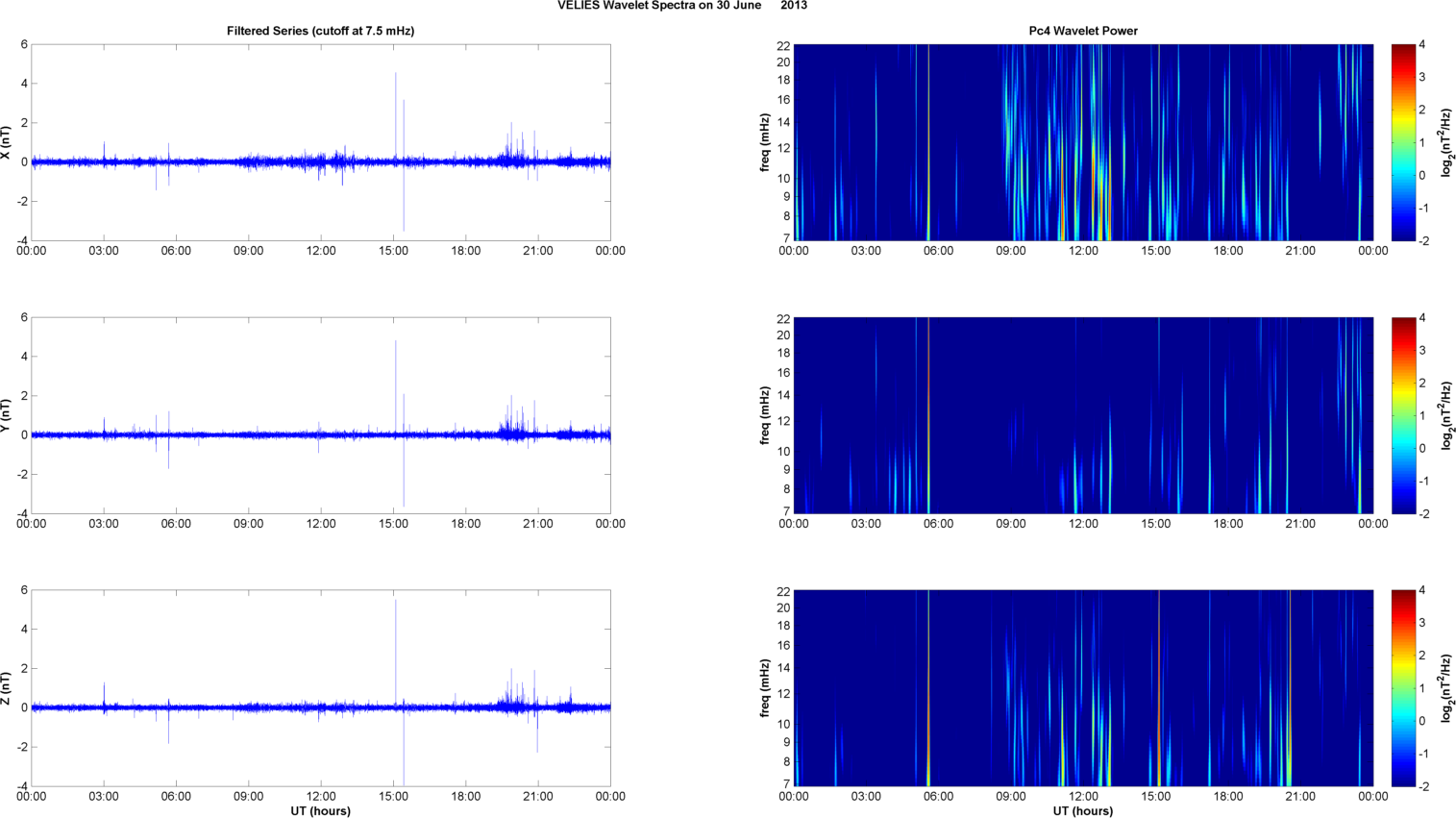Click the 'X (nT)' axis label
This screenshot has width=1456, height=818.
click(x=6, y=142)
